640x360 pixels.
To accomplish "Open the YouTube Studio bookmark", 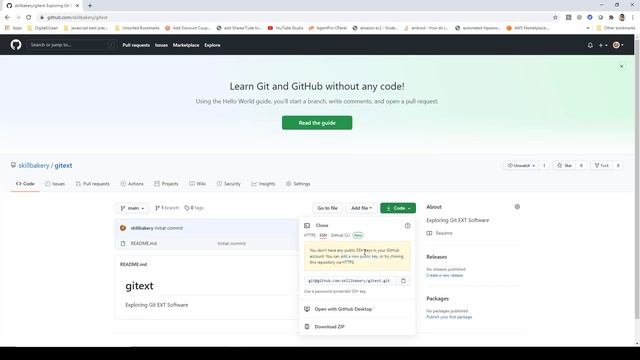I will pyautogui.click(x=285, y=28).
